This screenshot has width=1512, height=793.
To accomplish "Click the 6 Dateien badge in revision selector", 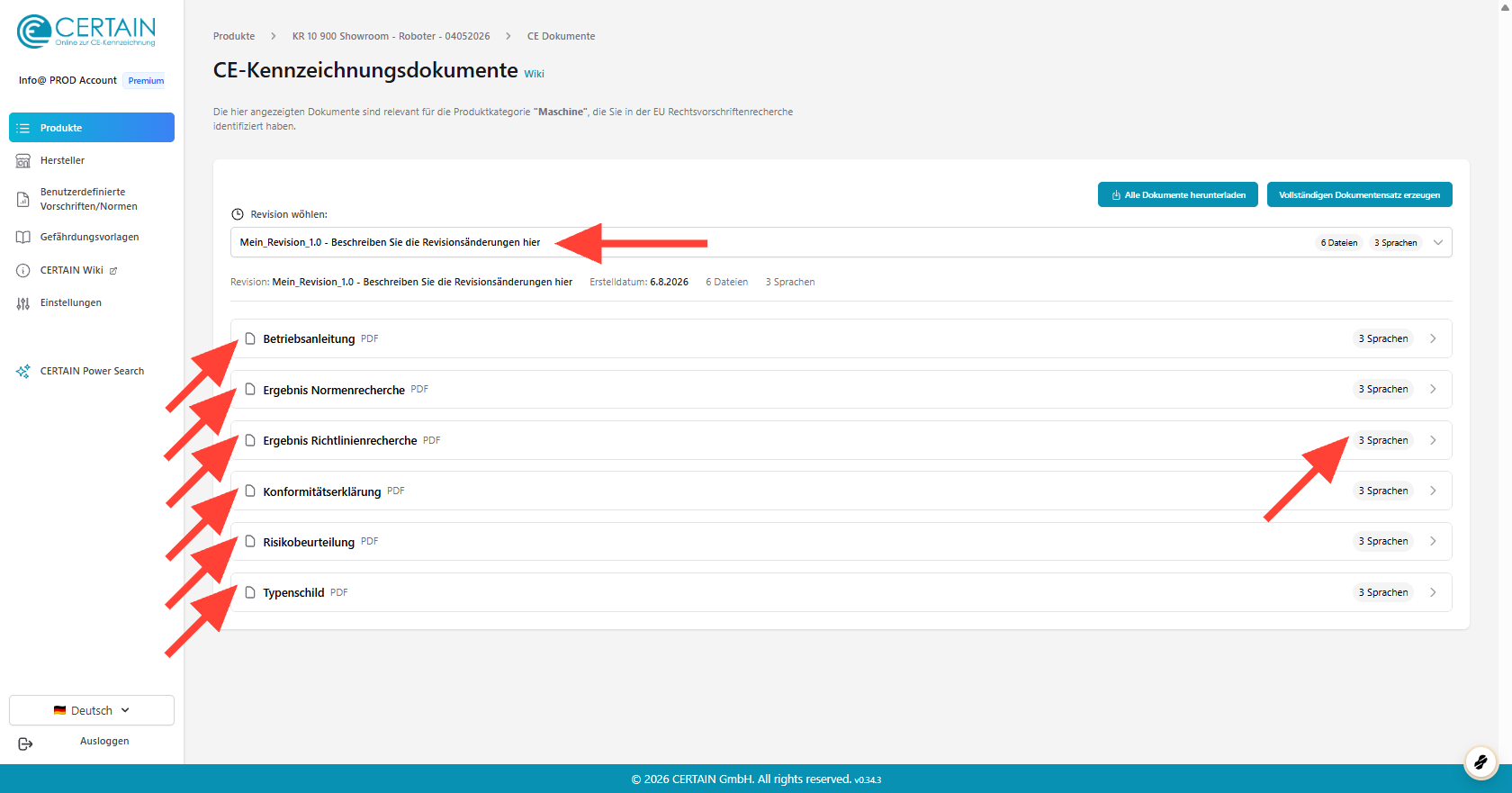I will [1339, 243].
